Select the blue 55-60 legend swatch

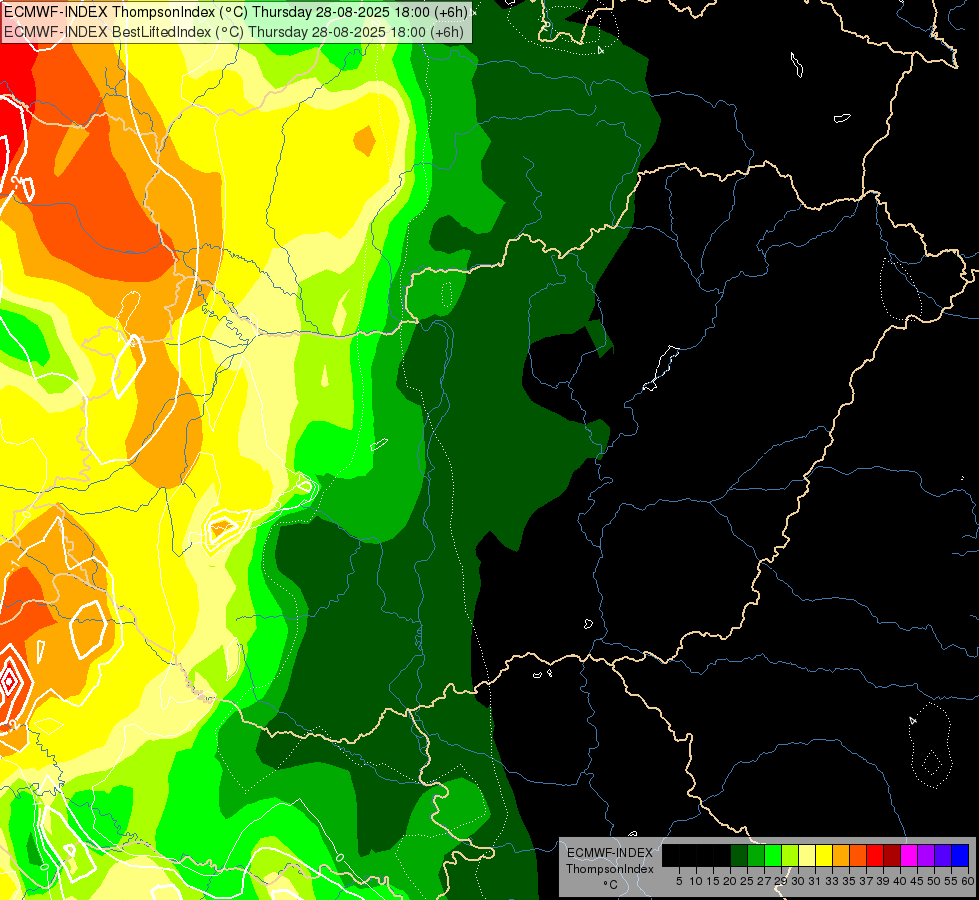[960, 855]
